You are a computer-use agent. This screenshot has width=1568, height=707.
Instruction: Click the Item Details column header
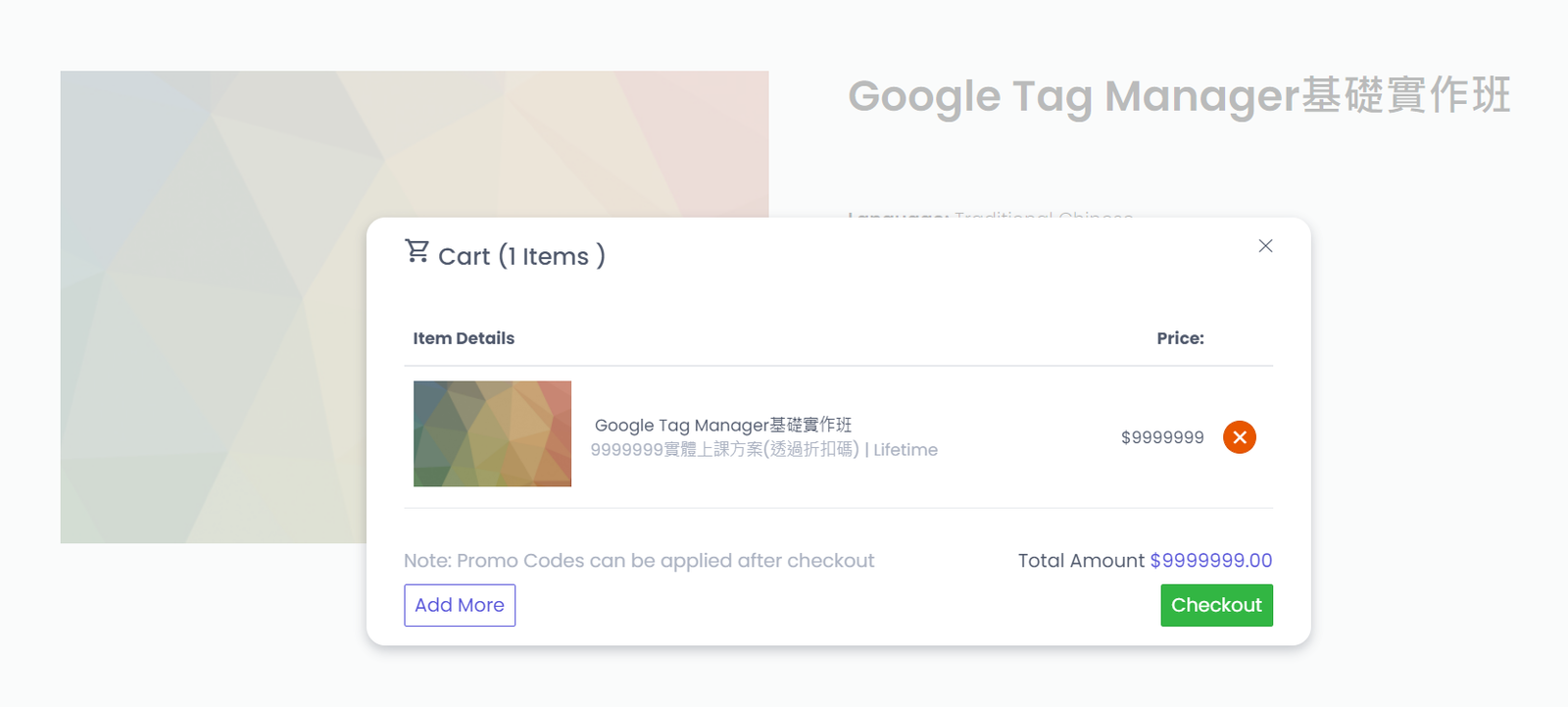tap(464, 338)
